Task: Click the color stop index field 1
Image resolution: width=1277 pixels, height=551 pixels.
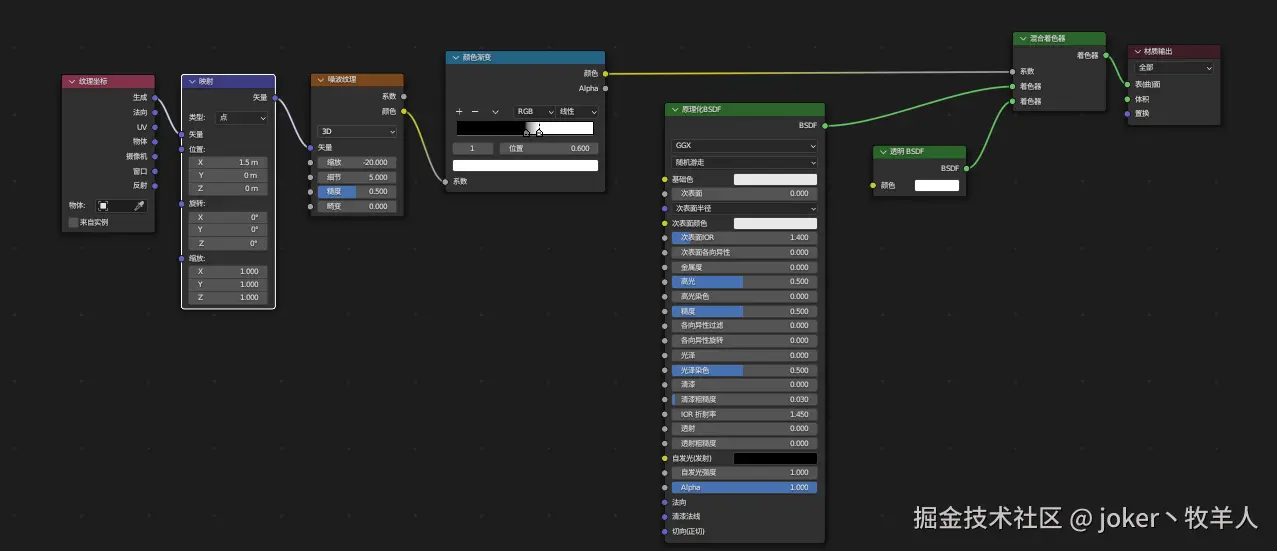Action: click(x=473, y=148)
